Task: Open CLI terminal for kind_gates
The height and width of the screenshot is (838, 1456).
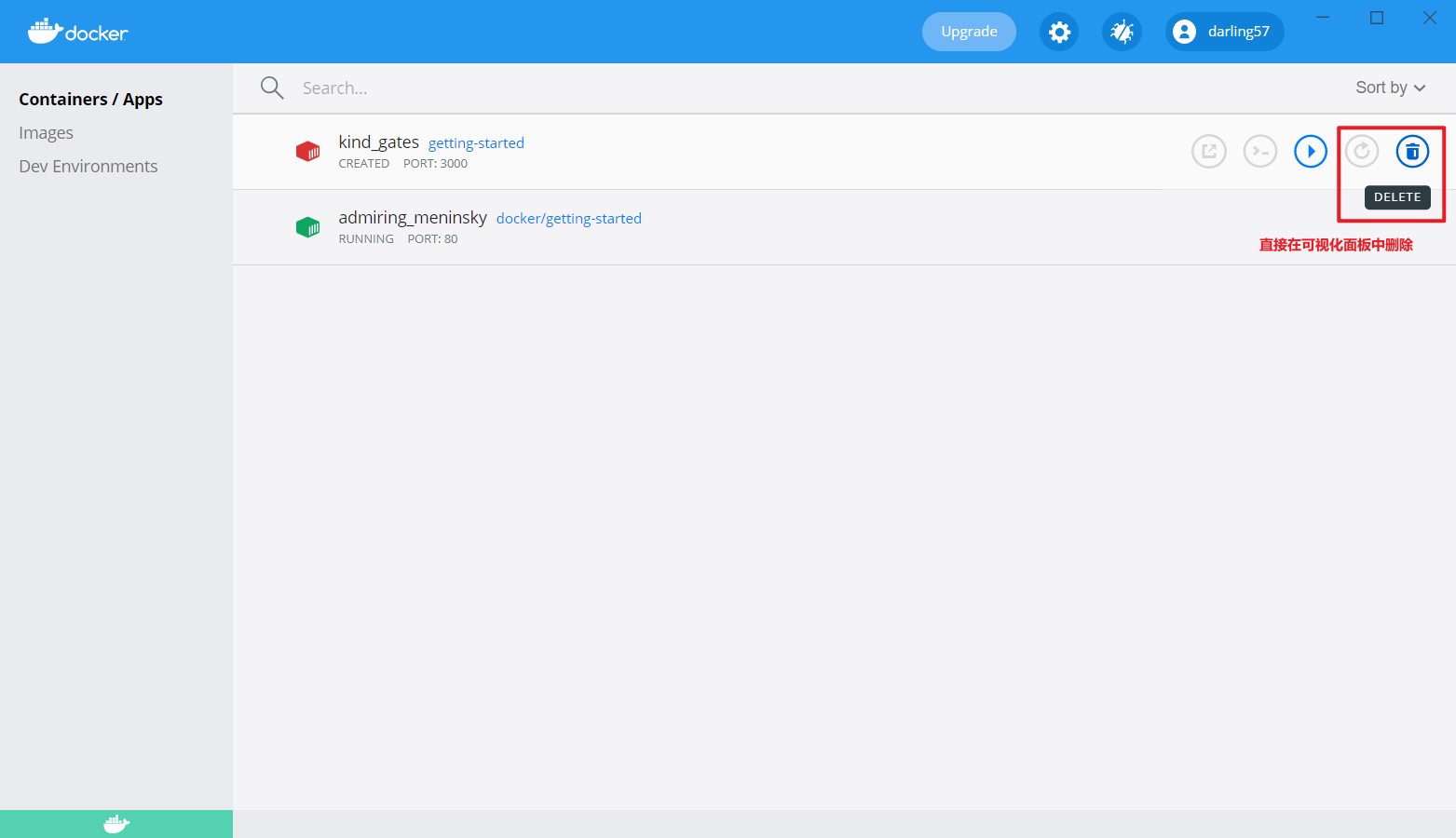Action: pos(1260,151)
